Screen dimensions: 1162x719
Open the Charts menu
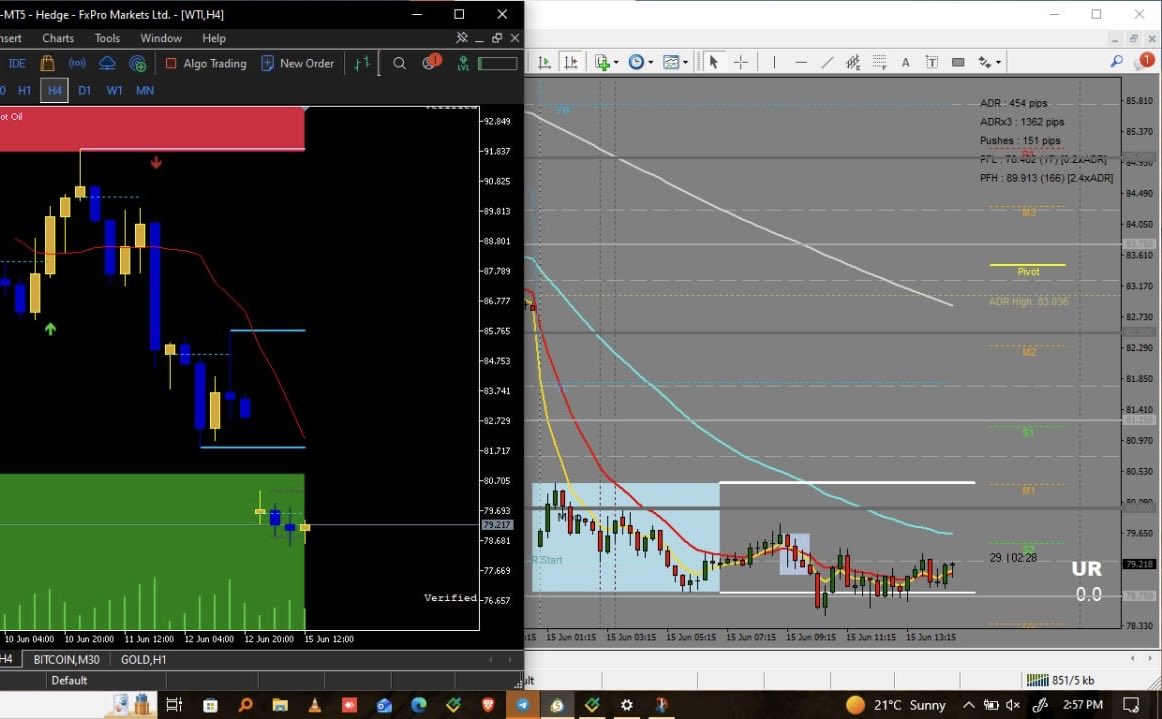pos(58,38)
